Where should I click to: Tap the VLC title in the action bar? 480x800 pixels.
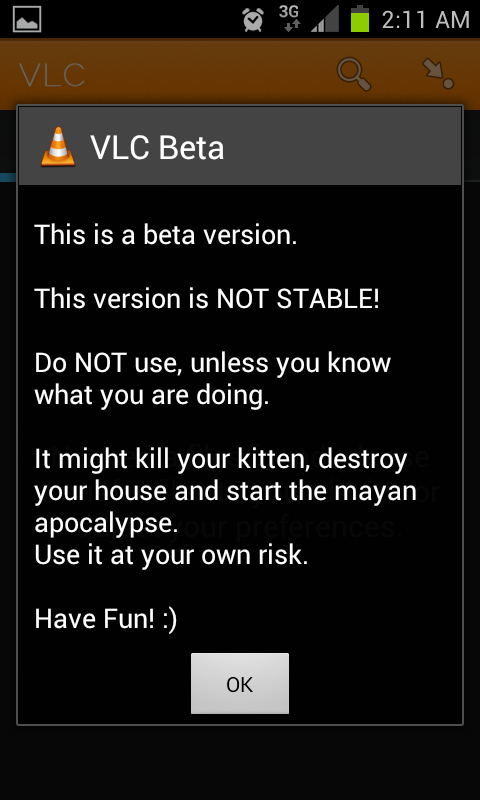[x=52, y=76]
